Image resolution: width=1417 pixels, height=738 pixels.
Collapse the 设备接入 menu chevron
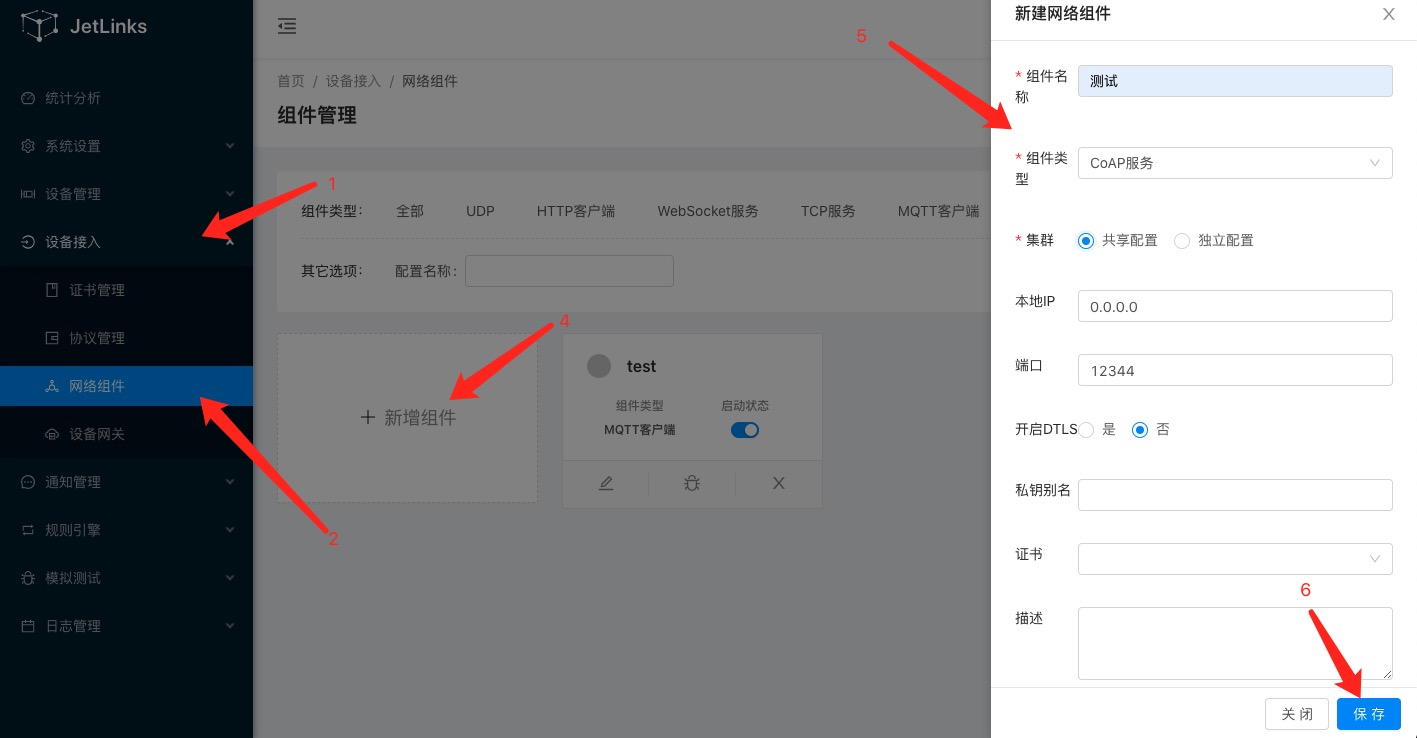pos(230,242)
